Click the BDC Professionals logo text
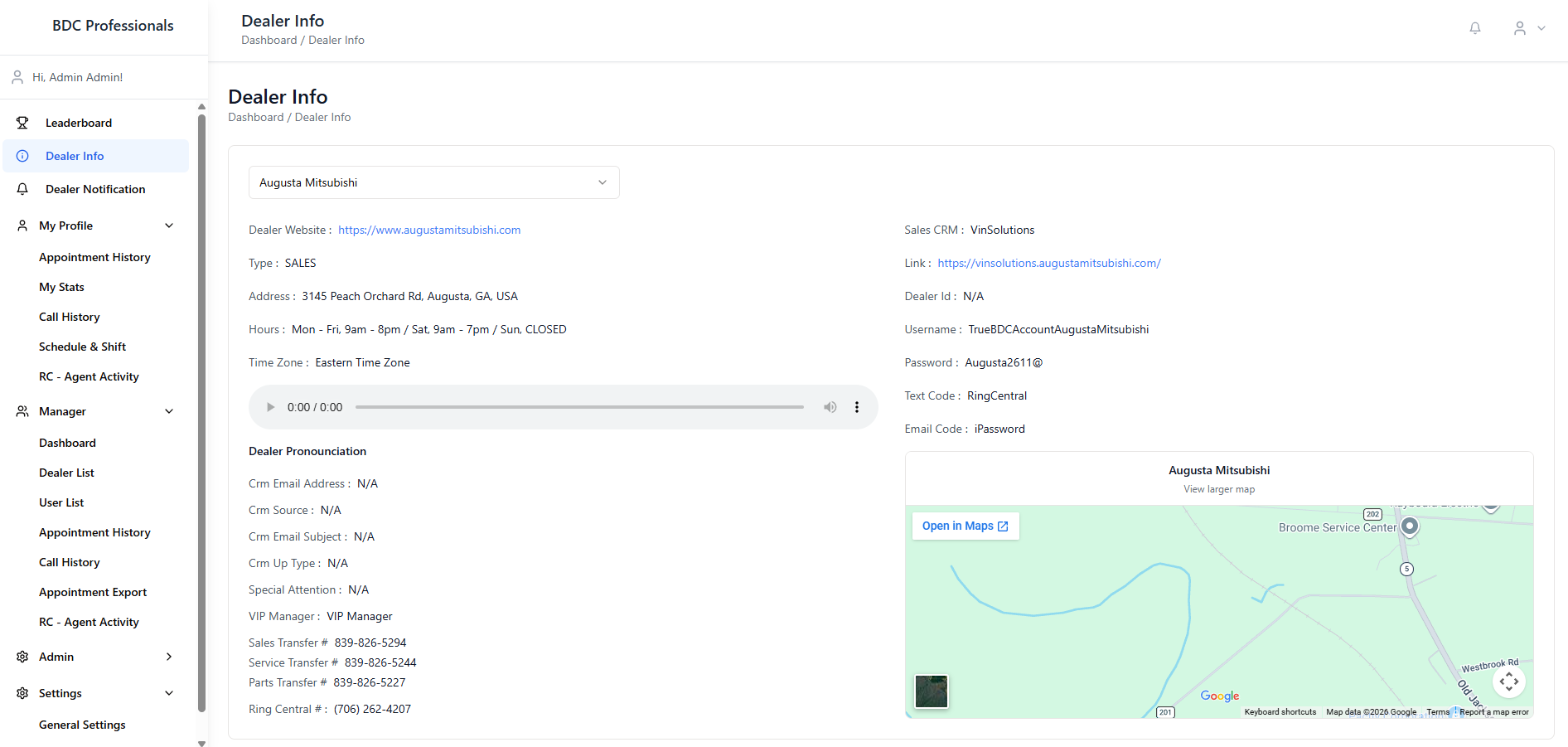Screen dimensions: 1568x747 coord(113,26)
